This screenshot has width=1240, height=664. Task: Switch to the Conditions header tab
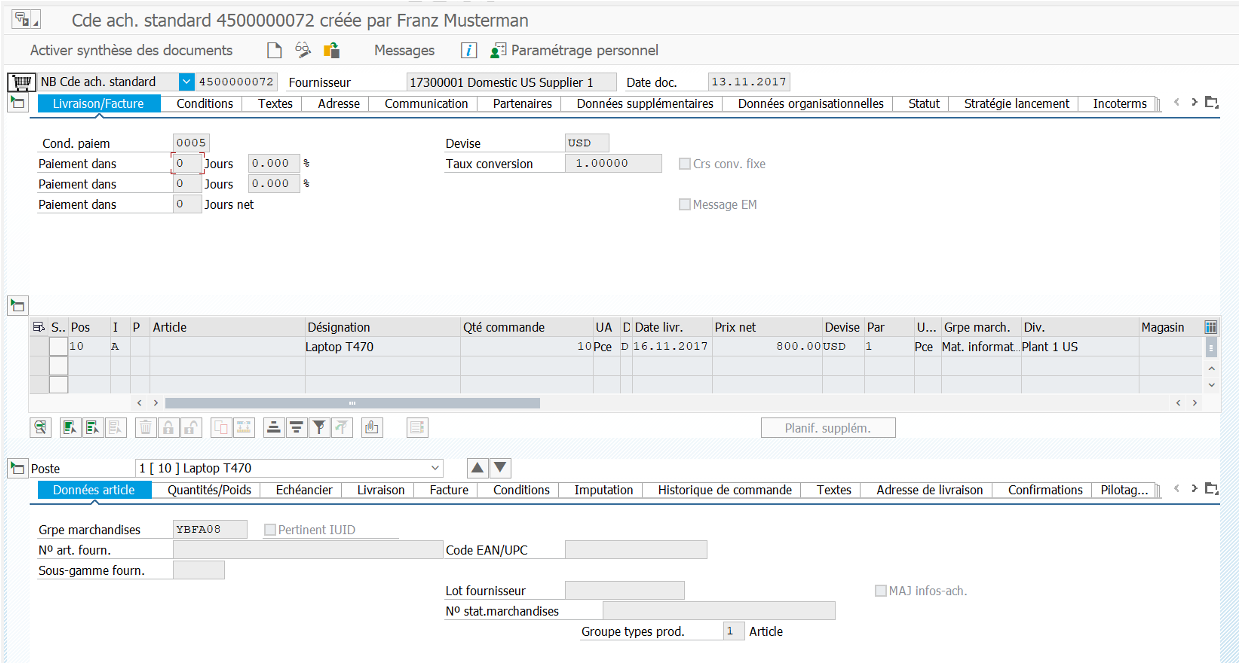(205, 104)
